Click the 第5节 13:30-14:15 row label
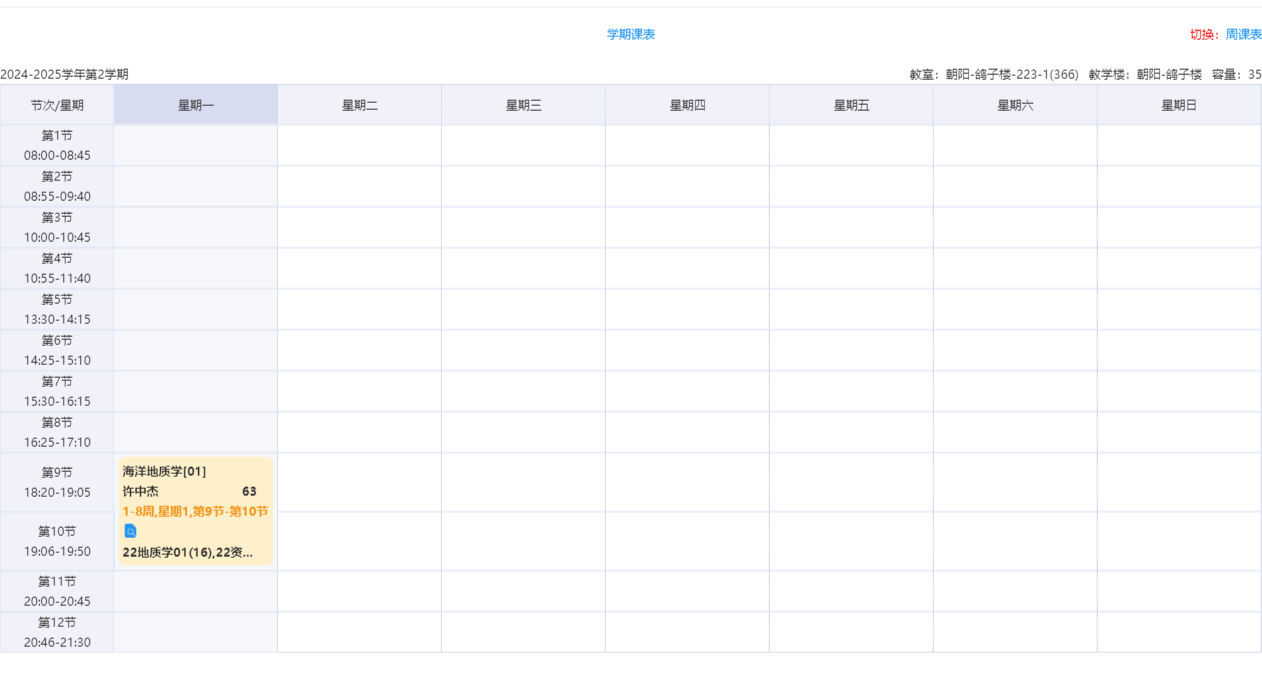The height and width of the screenshot is (686, 1262). 57,309
